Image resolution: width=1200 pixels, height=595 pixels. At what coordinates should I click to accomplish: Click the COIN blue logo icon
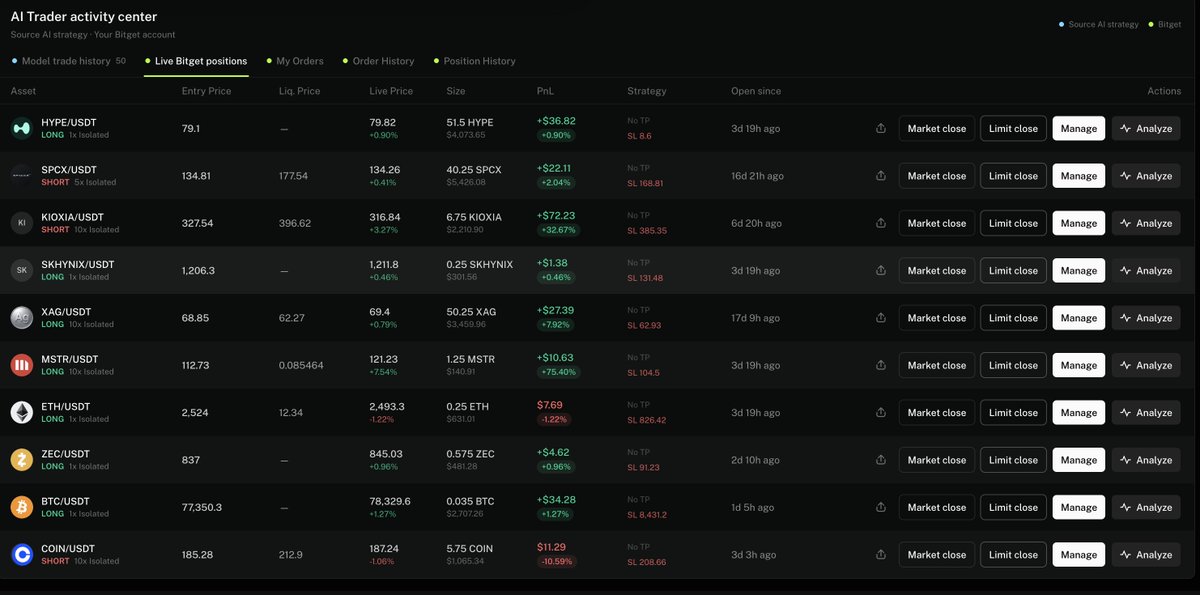[21, 554]
